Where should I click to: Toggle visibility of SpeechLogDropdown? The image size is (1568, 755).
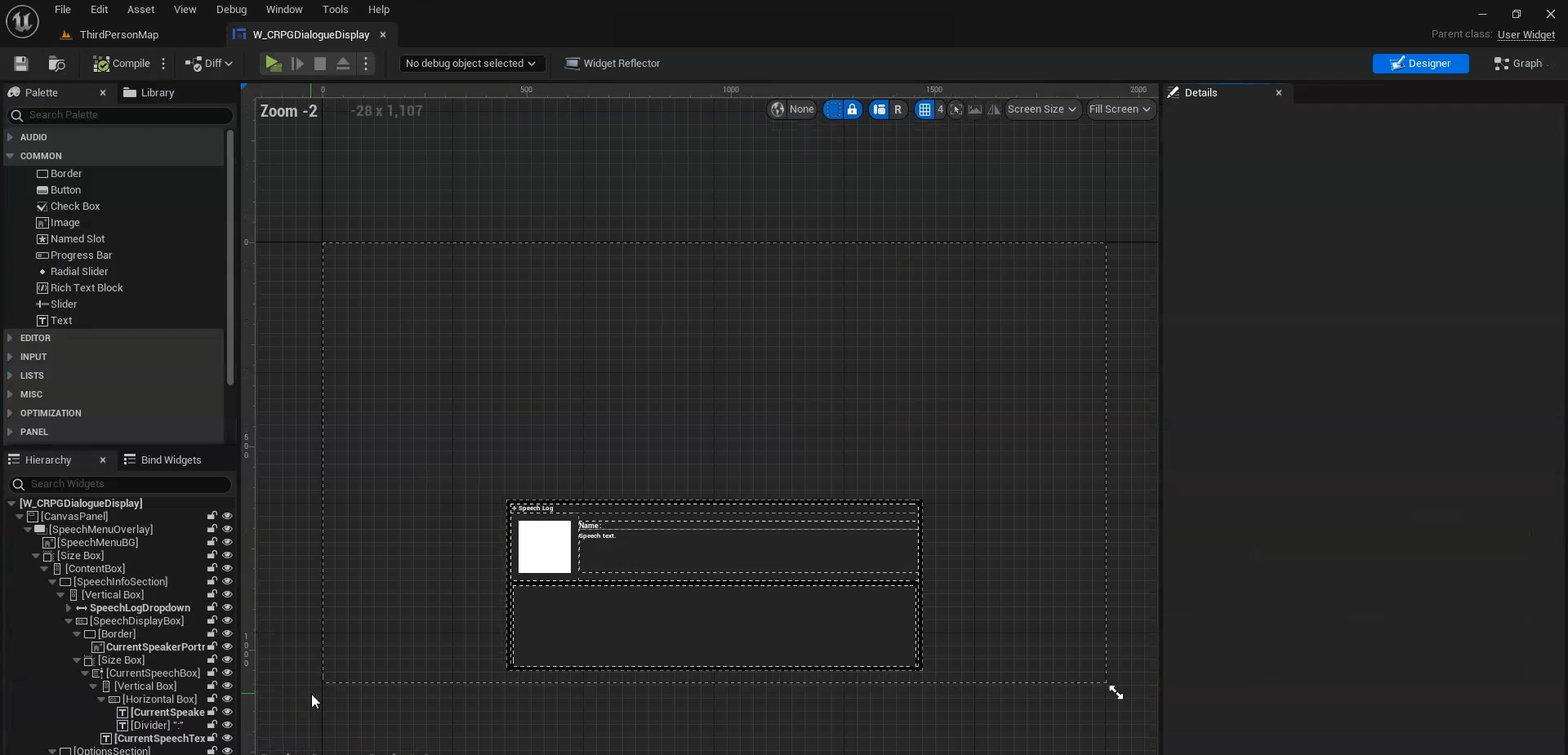(x=227, y=608)
